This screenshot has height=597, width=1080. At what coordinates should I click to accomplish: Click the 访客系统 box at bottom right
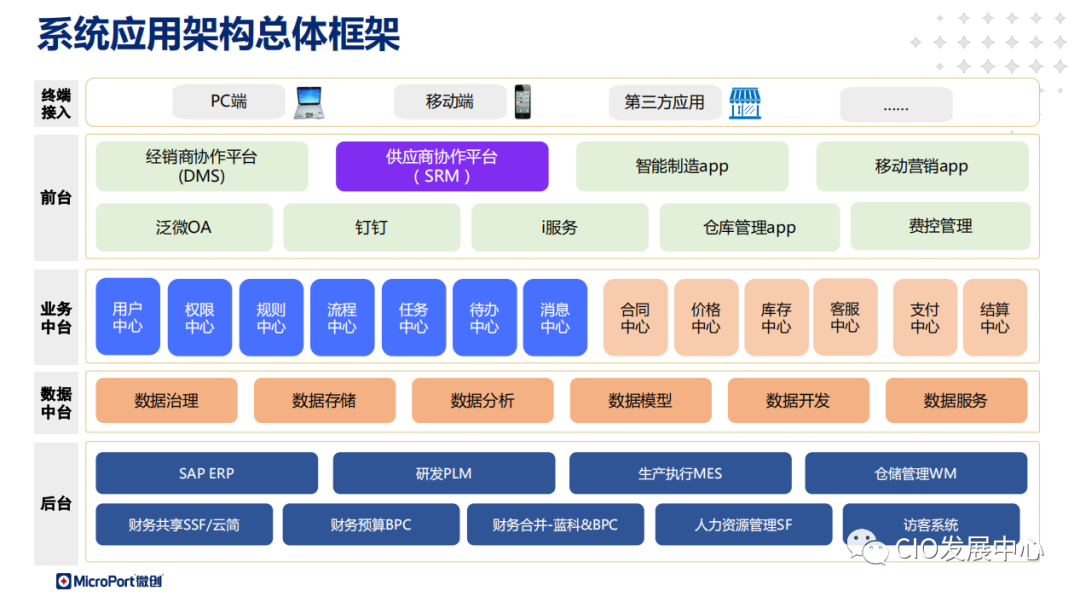click(x=930, y=524)
